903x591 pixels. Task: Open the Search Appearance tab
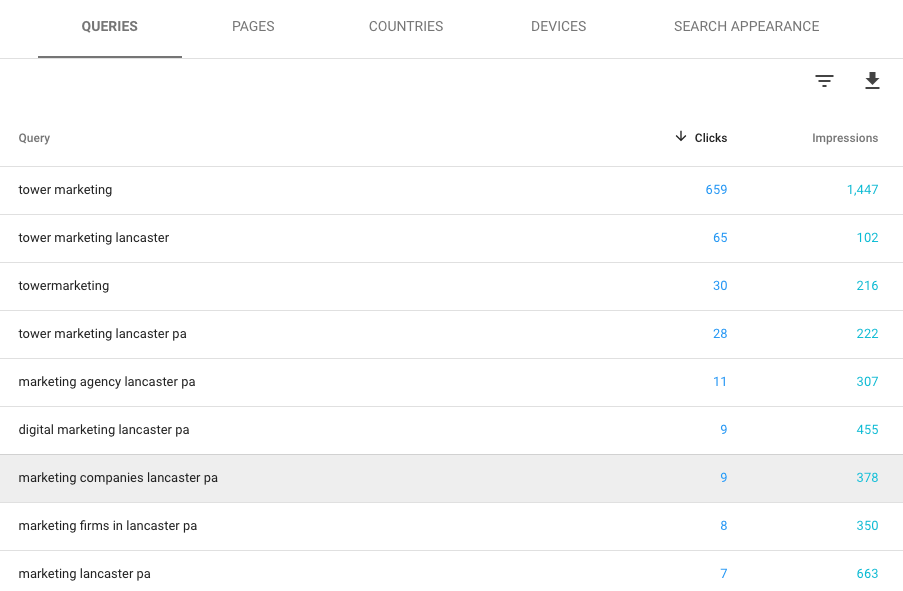click(x=746, y=26)
